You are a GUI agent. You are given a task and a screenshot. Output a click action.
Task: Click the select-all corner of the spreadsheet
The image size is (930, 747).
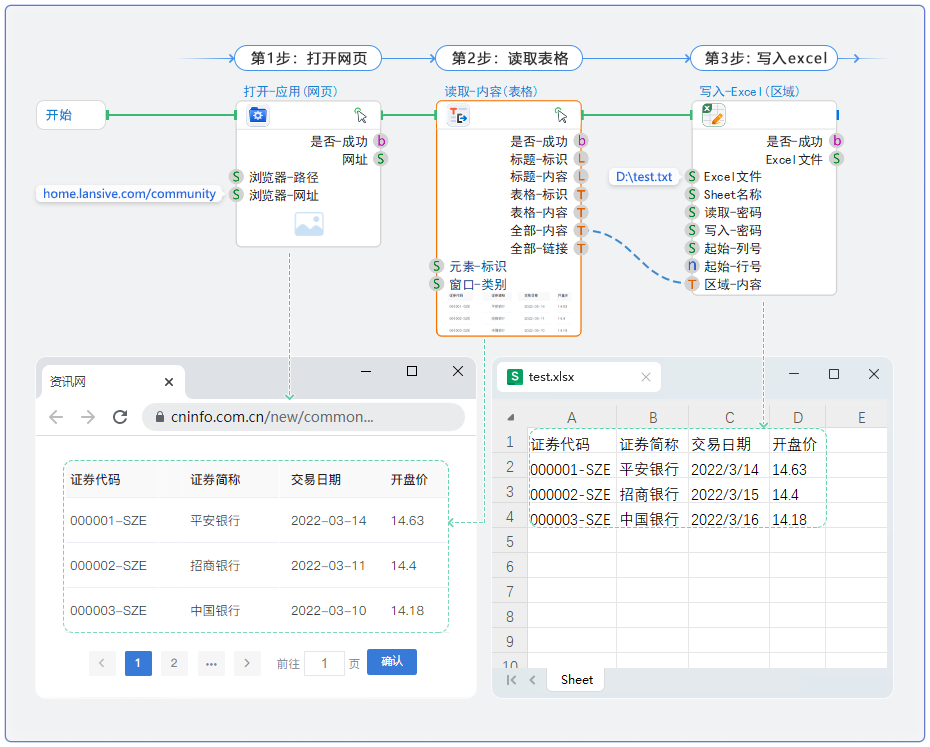coord(510,418)
